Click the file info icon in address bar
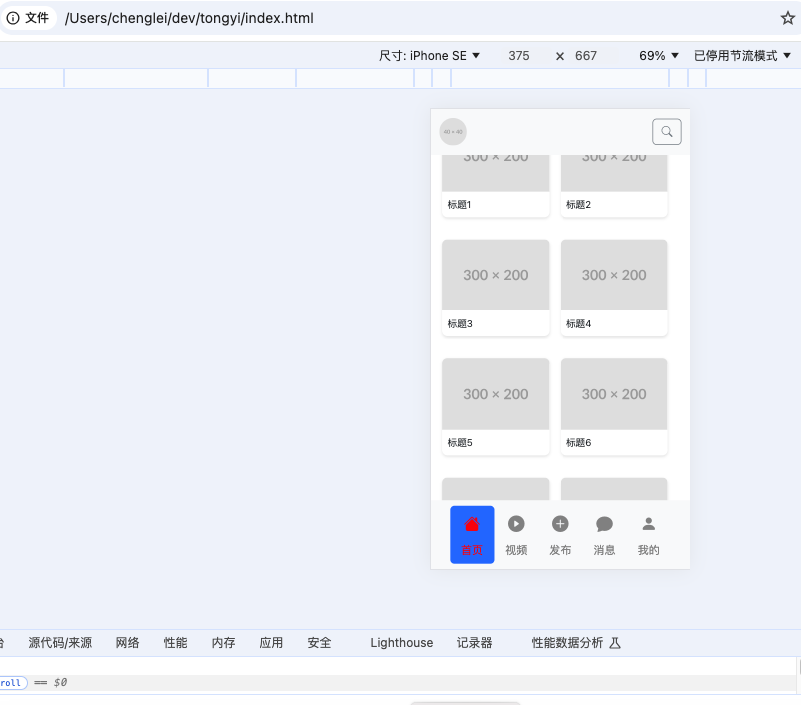 click(13, 18)
